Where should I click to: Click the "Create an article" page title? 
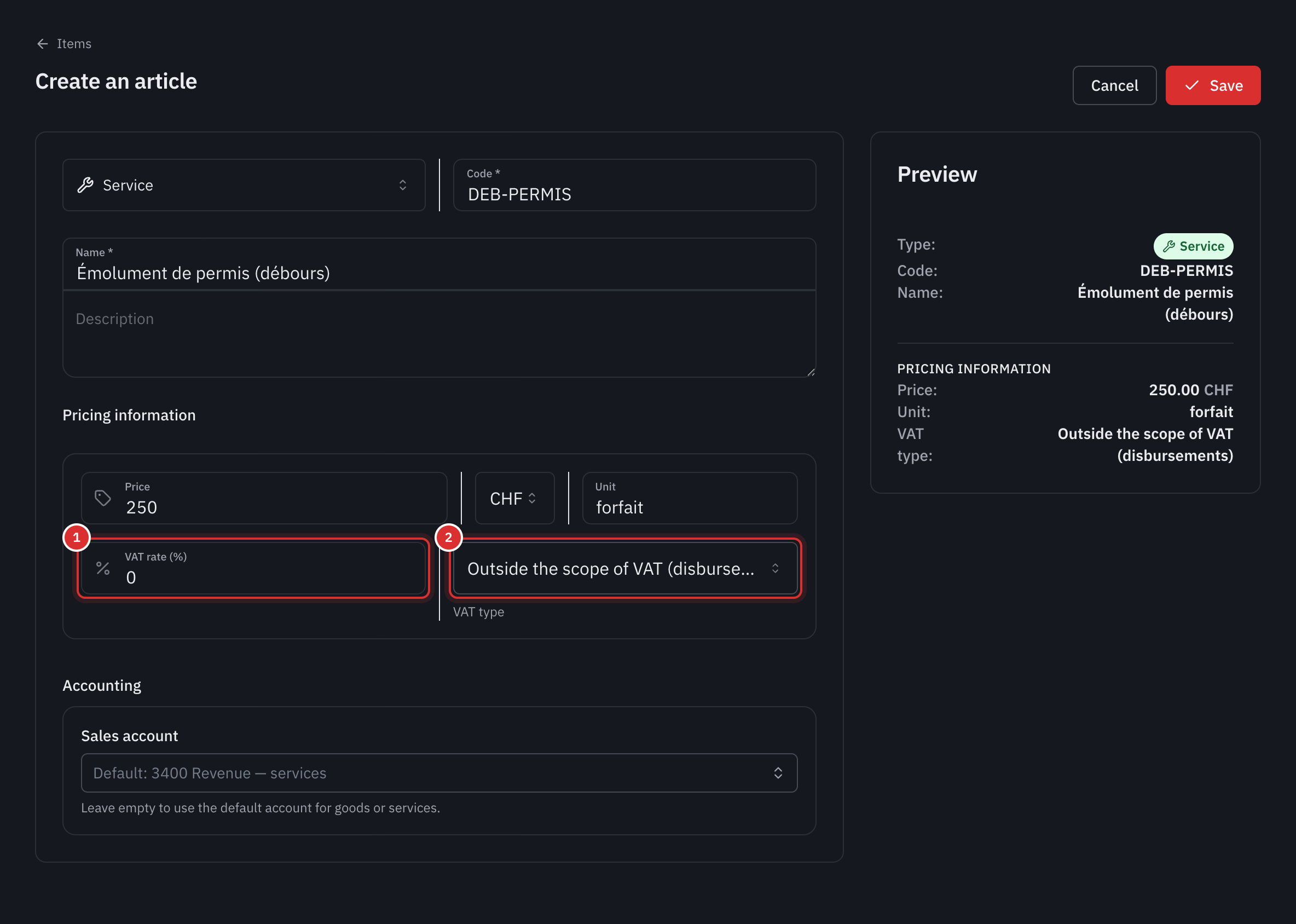click(116, 82)
